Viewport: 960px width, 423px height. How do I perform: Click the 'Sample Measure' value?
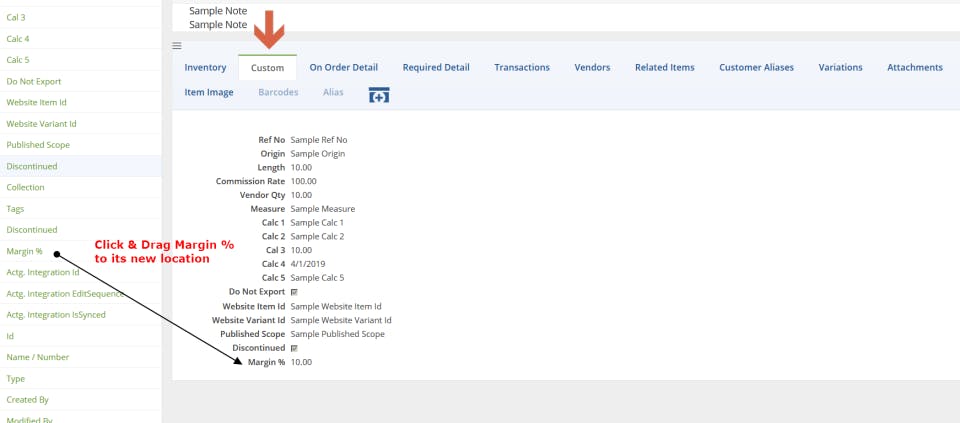pyautogui.click(x=322, y=209)
